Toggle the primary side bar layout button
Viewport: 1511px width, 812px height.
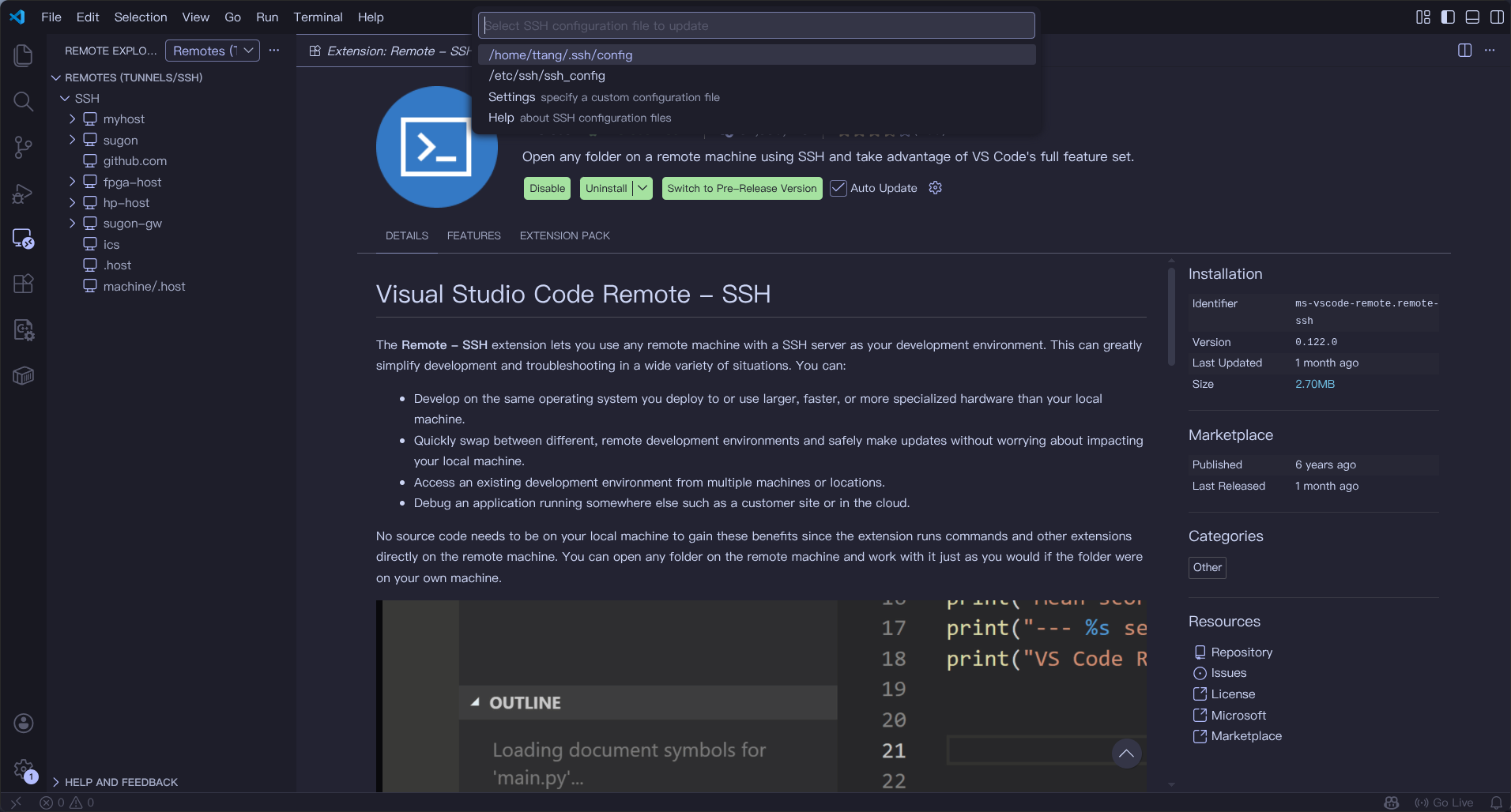pyautogui.click(x=1448, y=17)
